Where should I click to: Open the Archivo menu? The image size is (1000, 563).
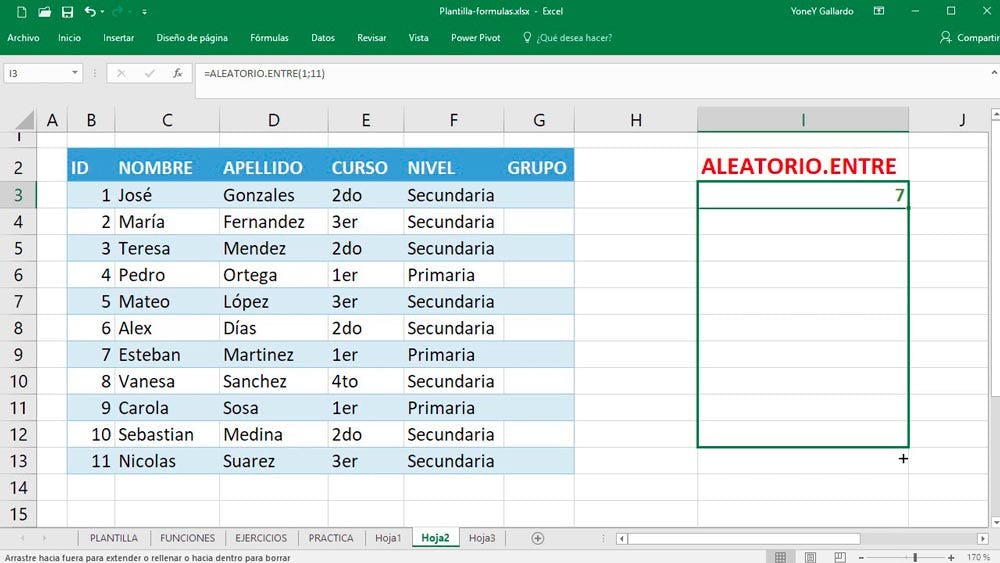[23, 38]
